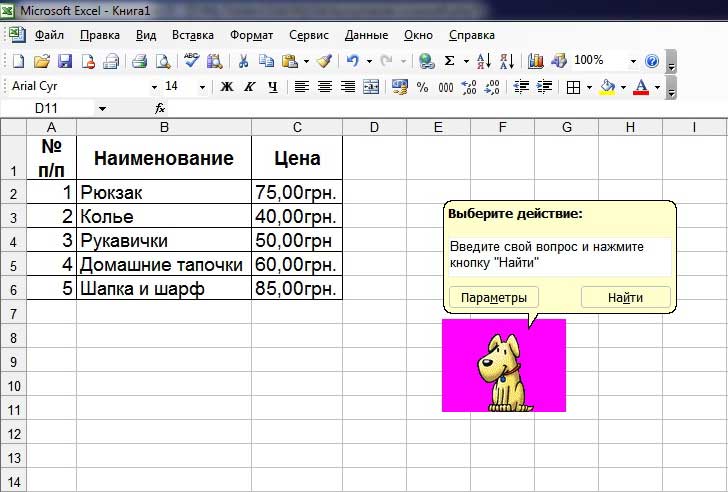The image size is (728, 492).
Task: Sort ascending with the A-Я button
Action: 483,61
